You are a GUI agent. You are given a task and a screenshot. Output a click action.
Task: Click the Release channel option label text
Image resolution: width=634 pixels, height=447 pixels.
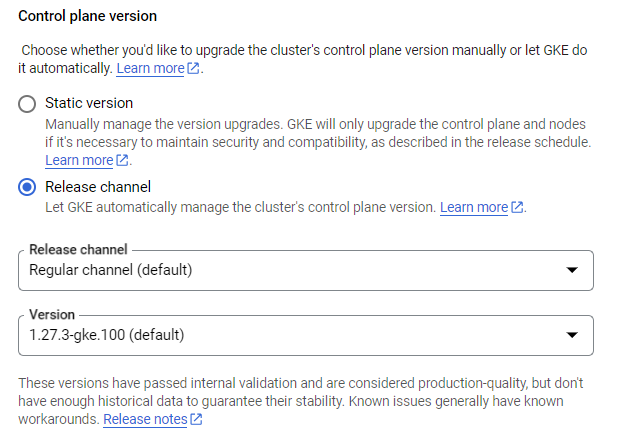point(98,187)
